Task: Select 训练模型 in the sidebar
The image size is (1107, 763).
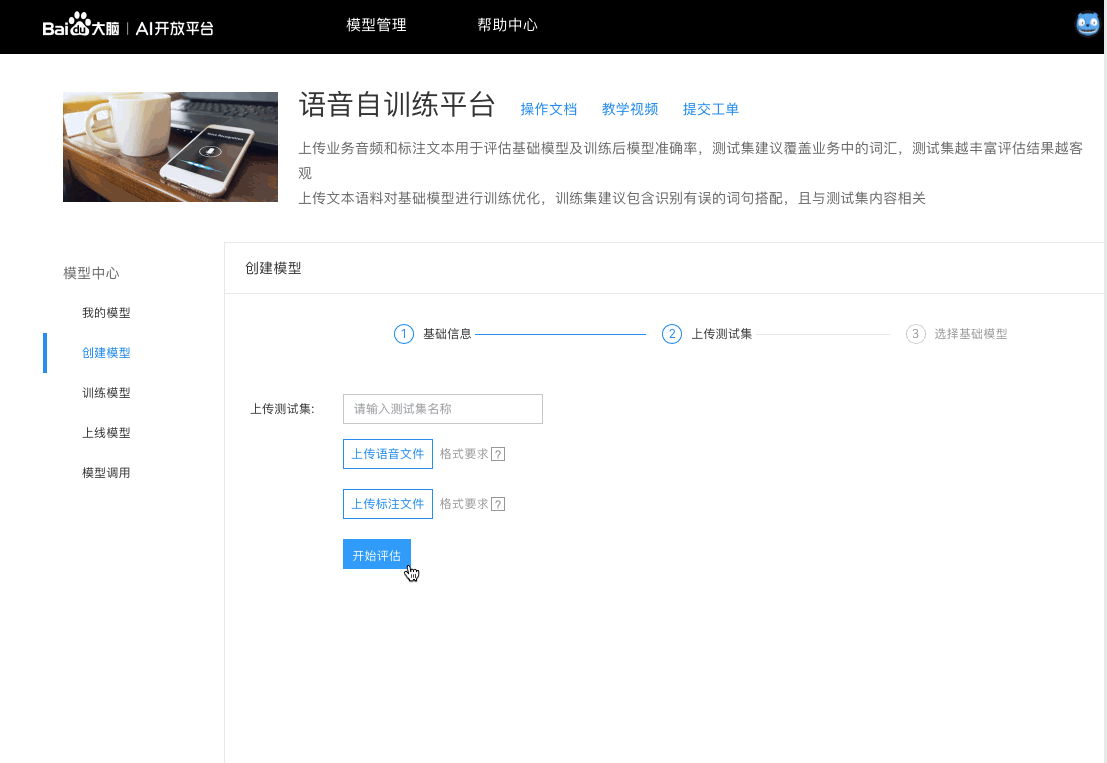Action: [106, 393]
